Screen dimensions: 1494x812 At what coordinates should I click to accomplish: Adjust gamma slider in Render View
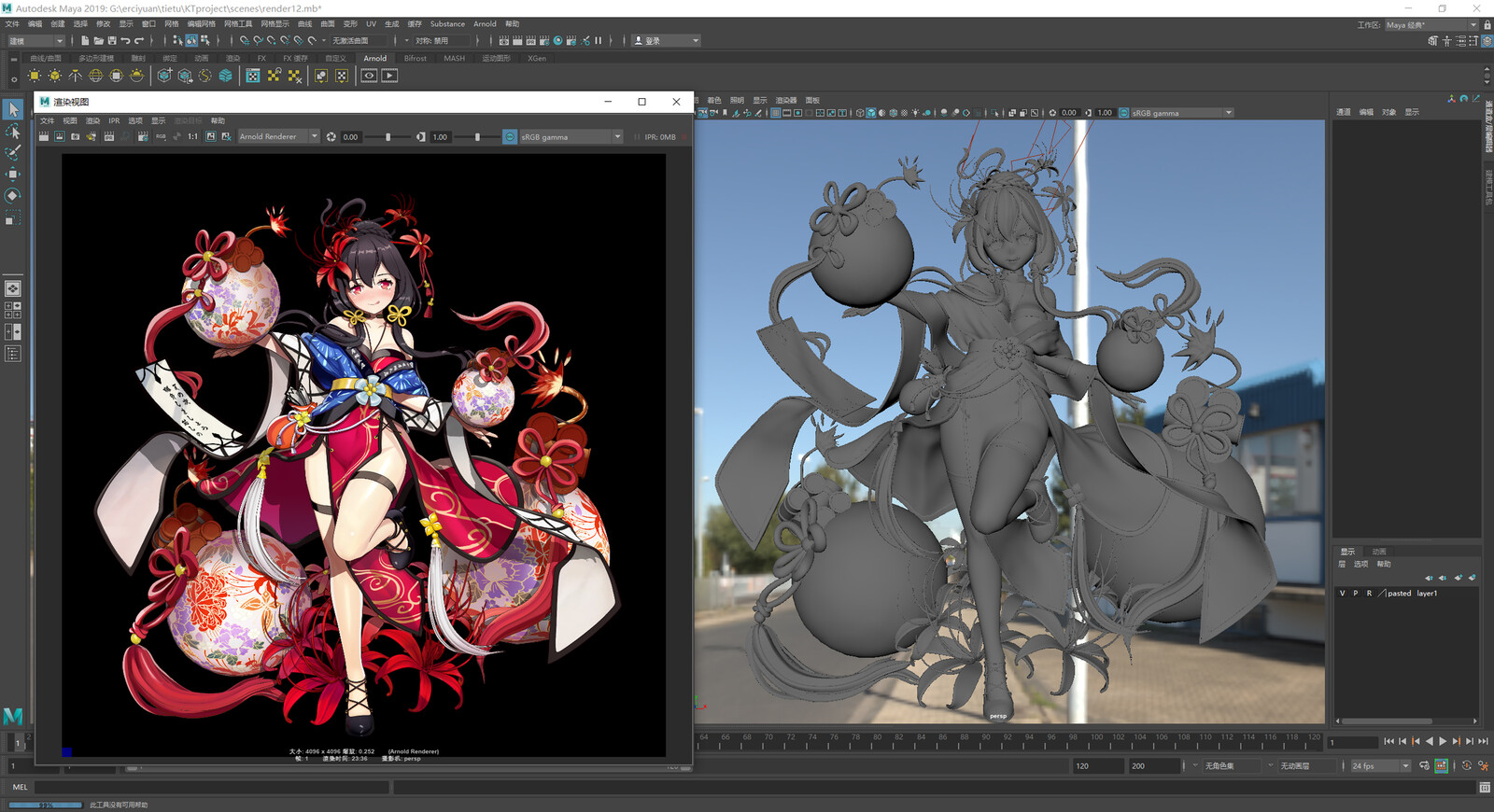pyautogui.click(x=477, y=137)
